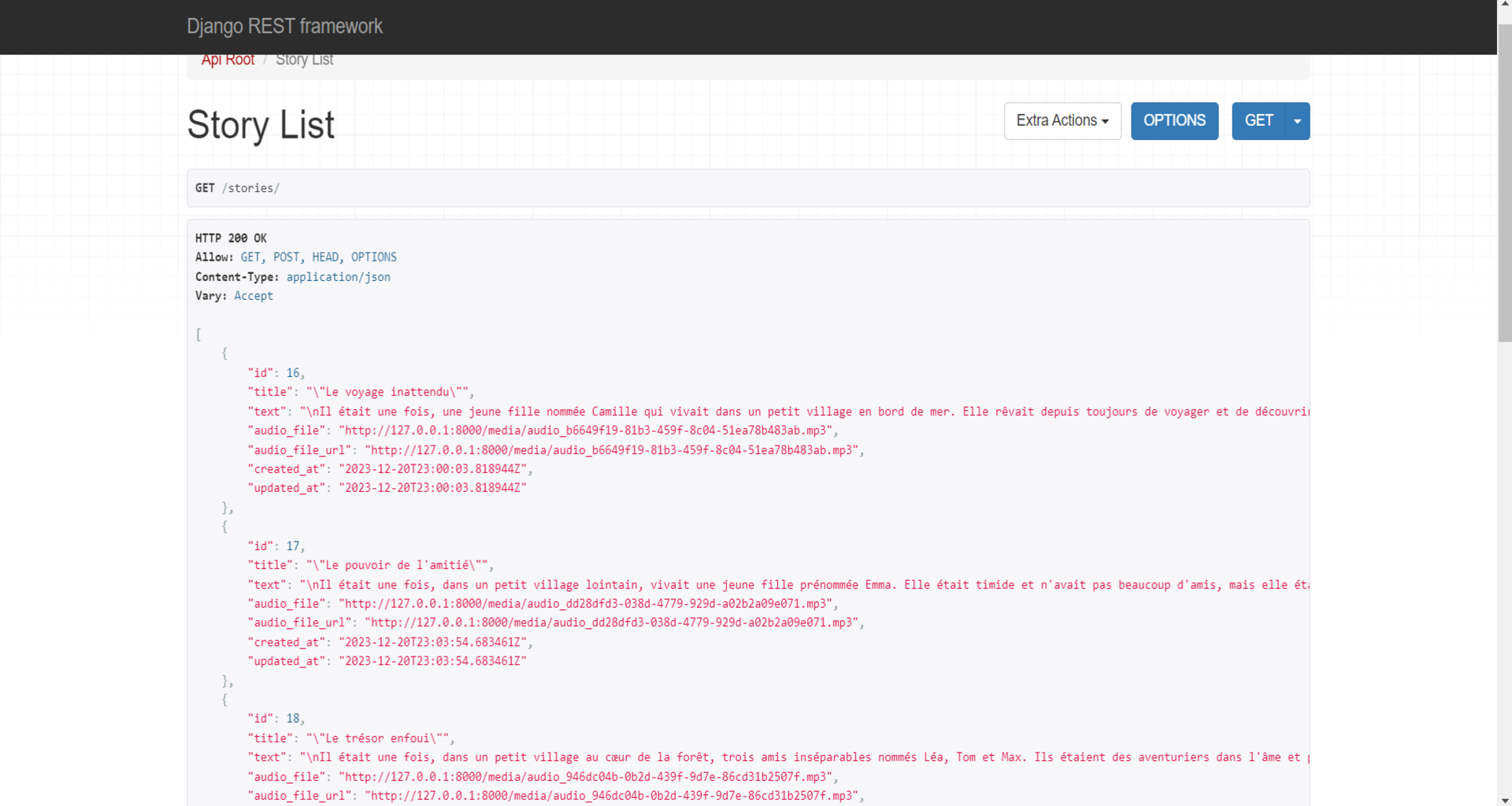Open the Django REST framework brand link

[284, 26]
